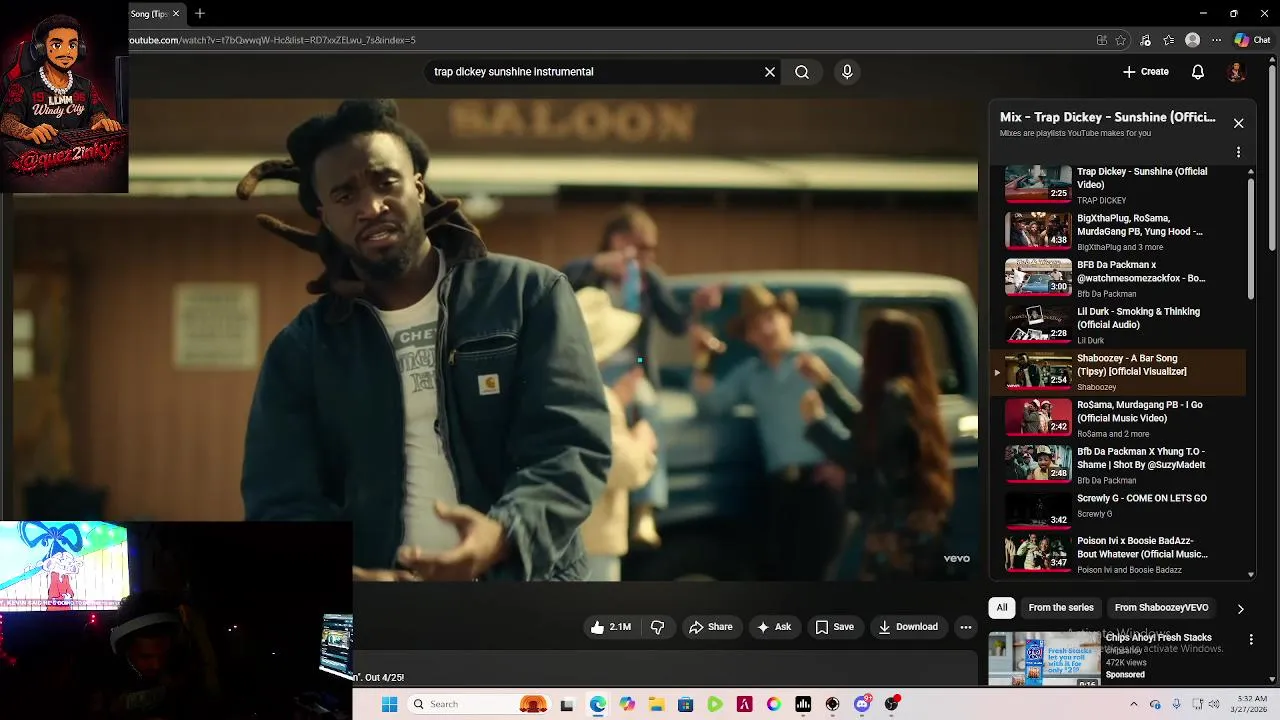Download the video with Download button

[908, 627]
